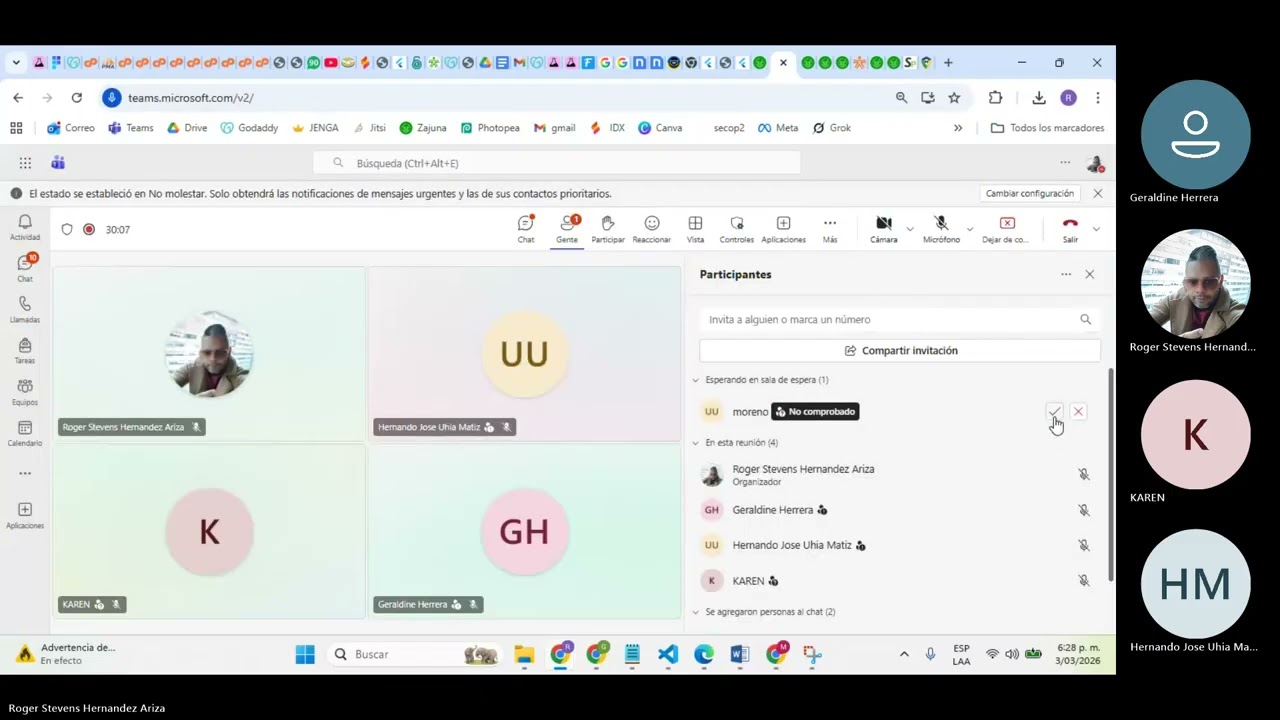Open meeting Controles

click(x=737, y=229)
